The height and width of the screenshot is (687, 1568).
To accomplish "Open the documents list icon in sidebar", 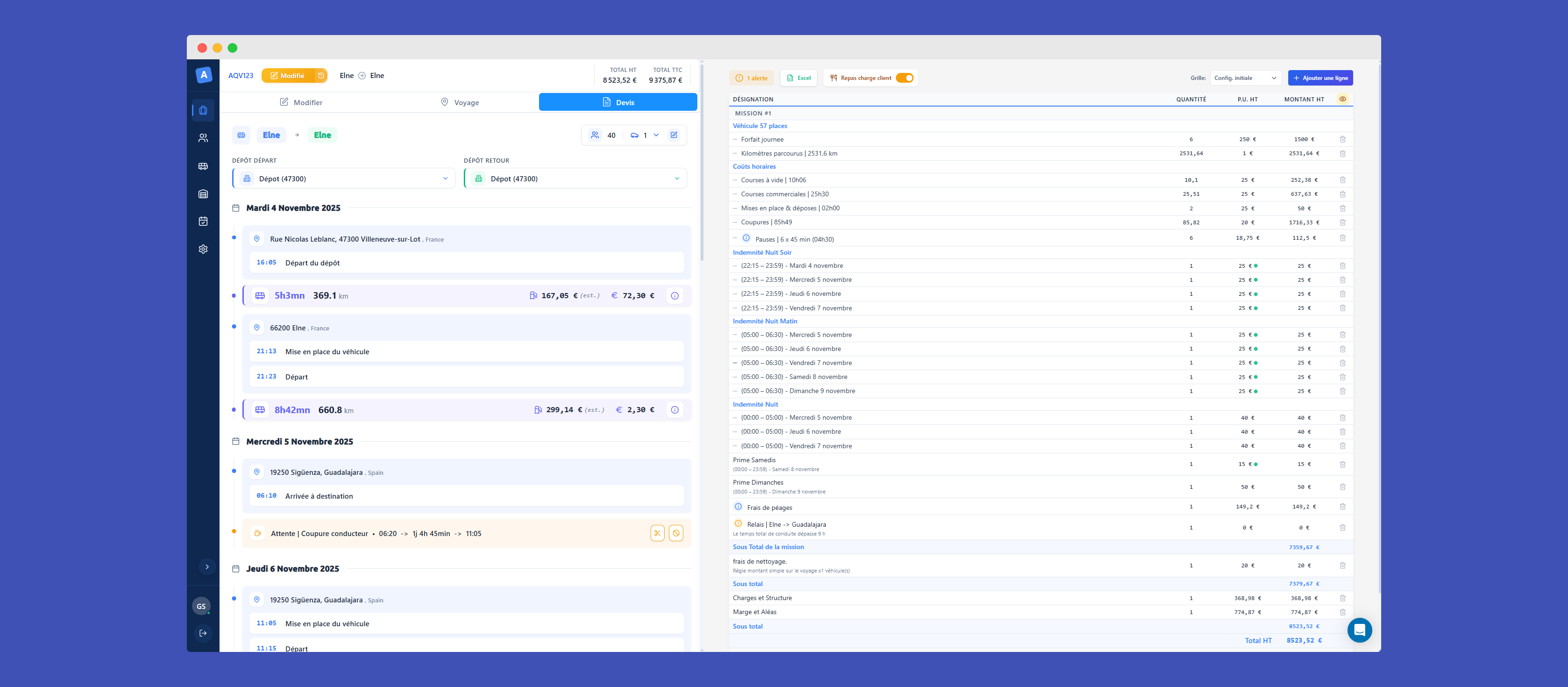I will [203, 193].
